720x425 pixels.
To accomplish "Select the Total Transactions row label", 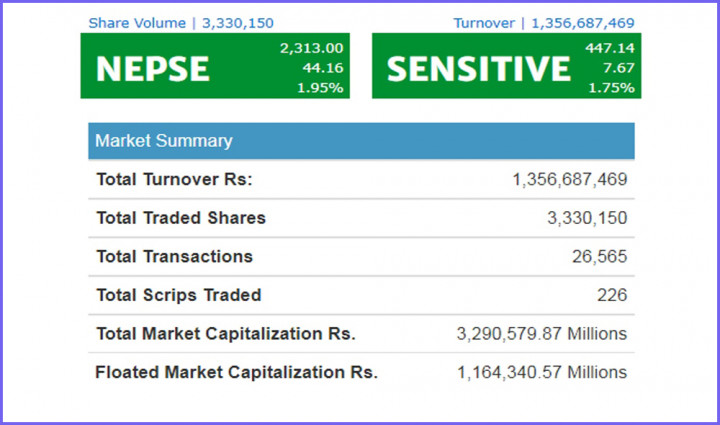I will [174, 257].
